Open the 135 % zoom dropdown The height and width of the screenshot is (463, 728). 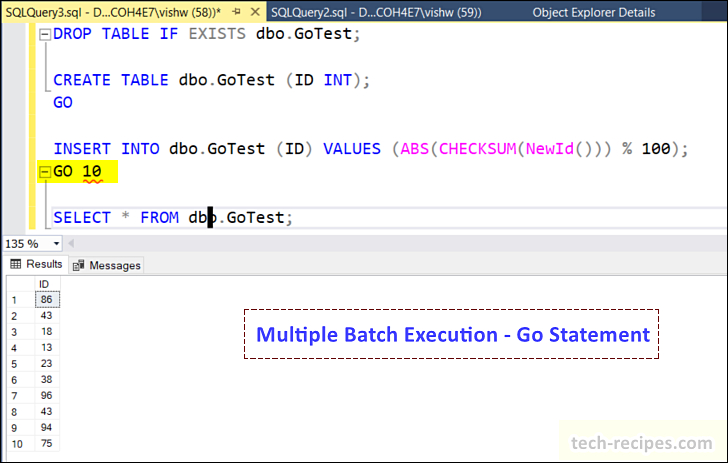pyautogui.click(x=56, y=244)
